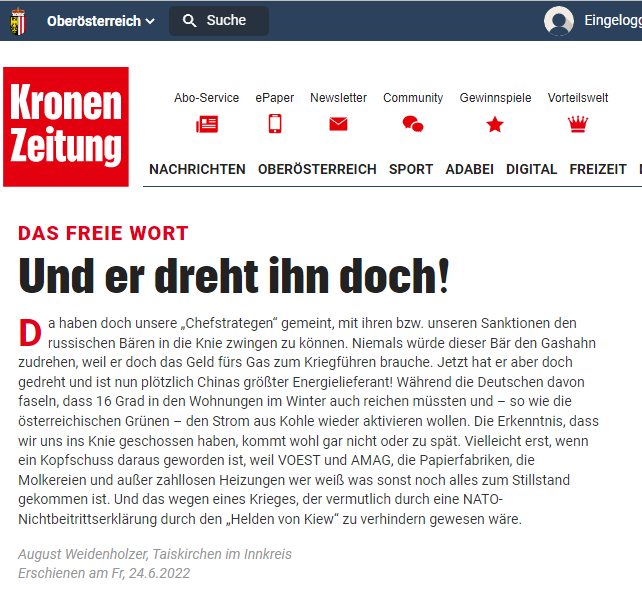Open the ADABEI section
Screen dimensions: 642x602
point(470,169)
